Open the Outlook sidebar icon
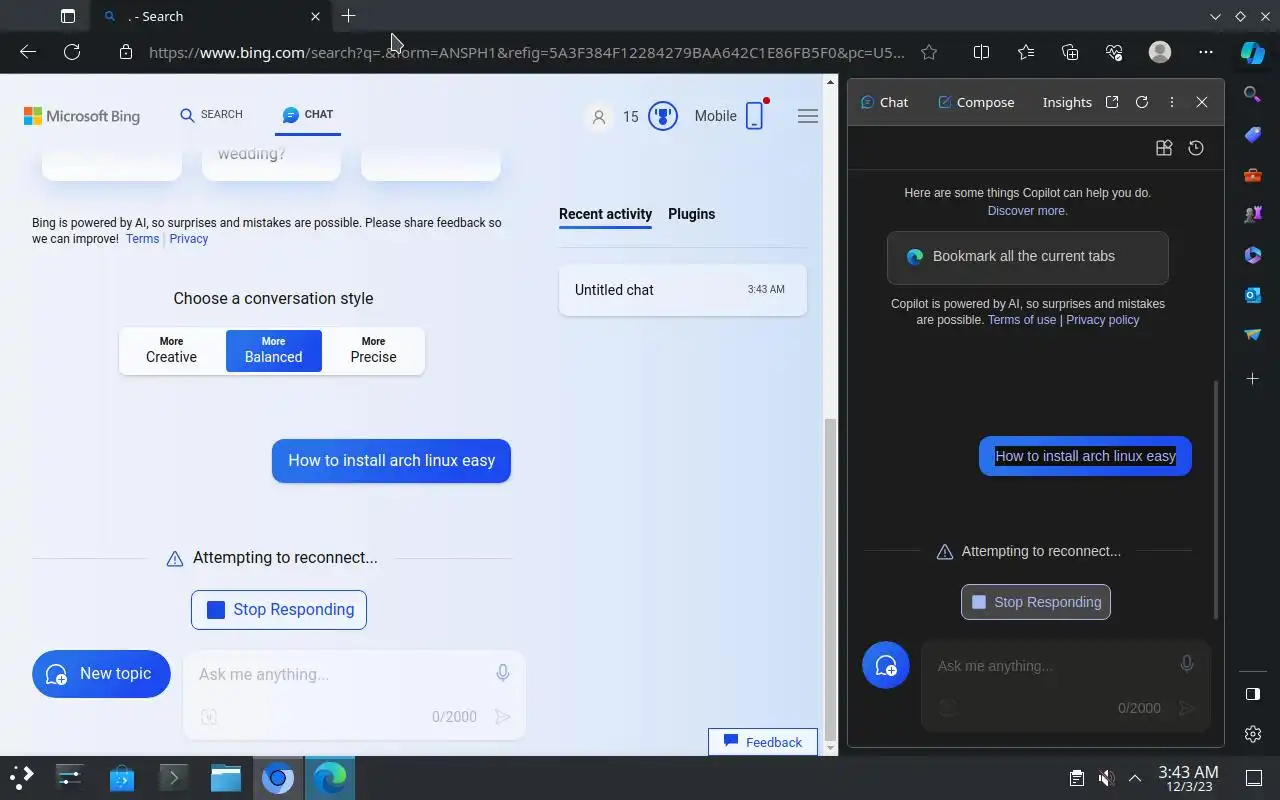This screenshot has height=800, width=1280. click(x=1252, y=295)
